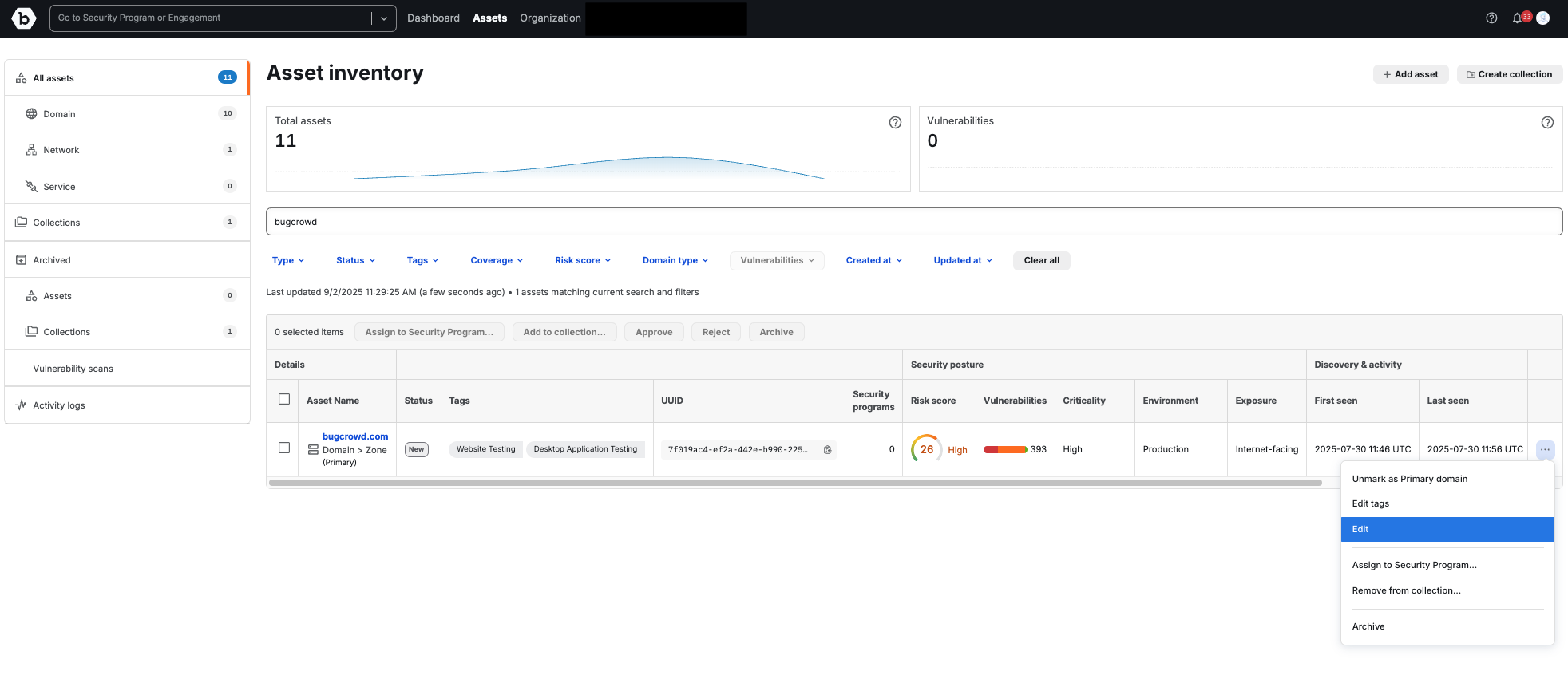
Task: Click the Collections icon above Archived
Action: tap(22, 223)
